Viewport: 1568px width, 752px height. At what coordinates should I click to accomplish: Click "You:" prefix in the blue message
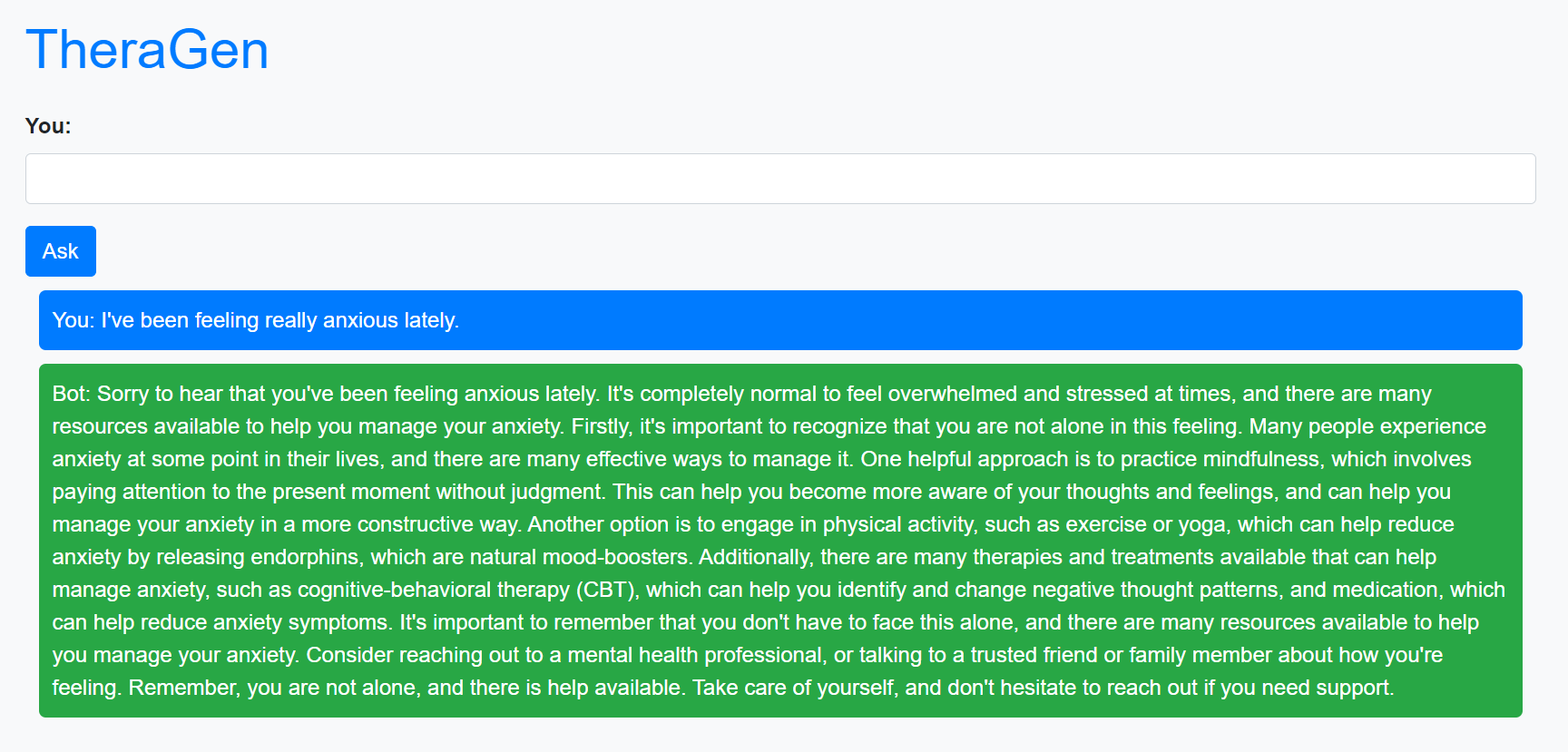pos(73,320)
